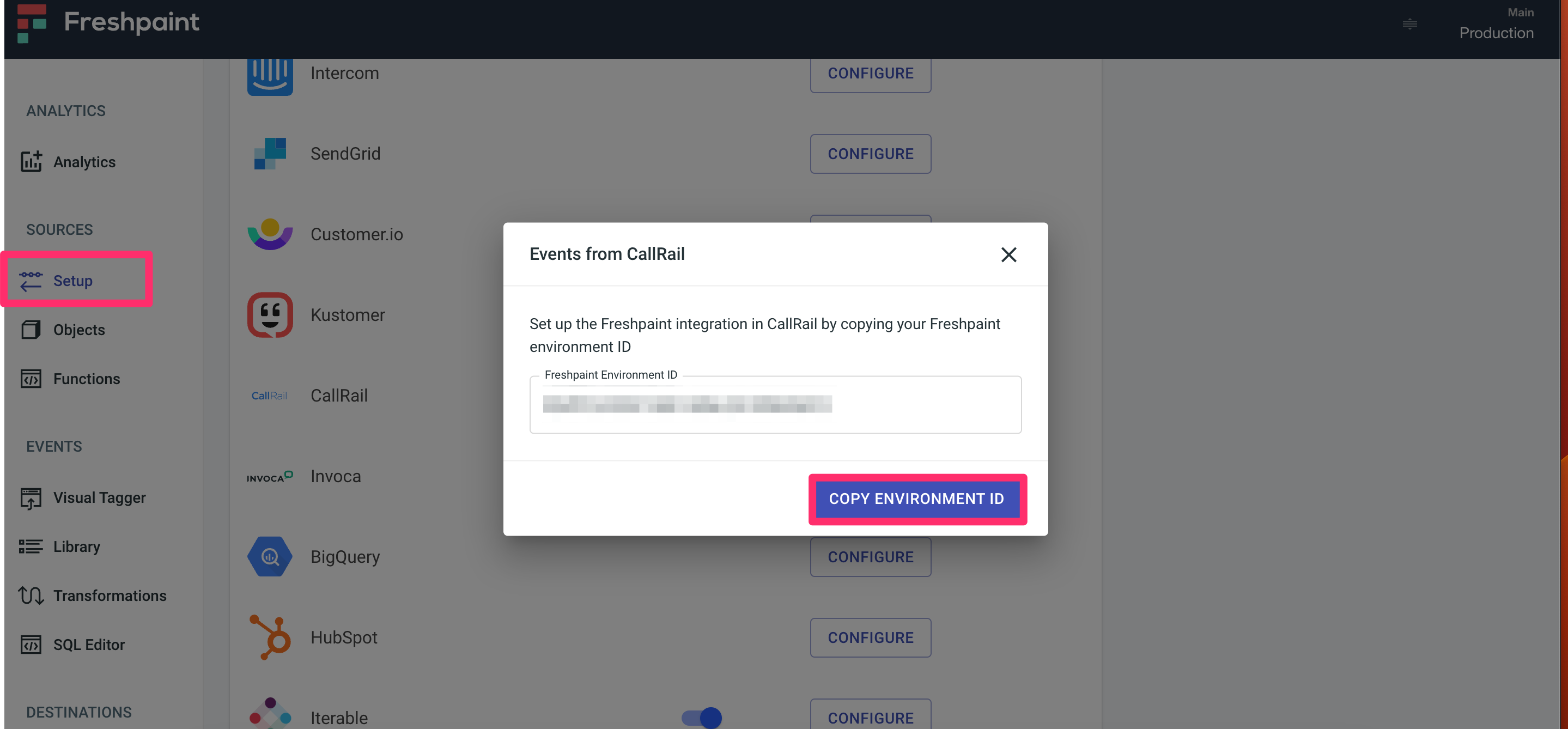Click the Kustomer logo icon
The image size is (1568, 729).
[270, 314]
